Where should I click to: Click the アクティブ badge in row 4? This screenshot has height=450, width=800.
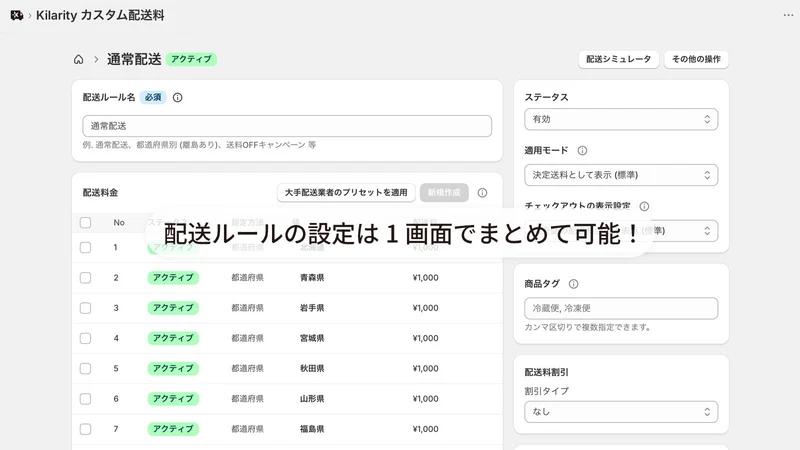(173, 338)
